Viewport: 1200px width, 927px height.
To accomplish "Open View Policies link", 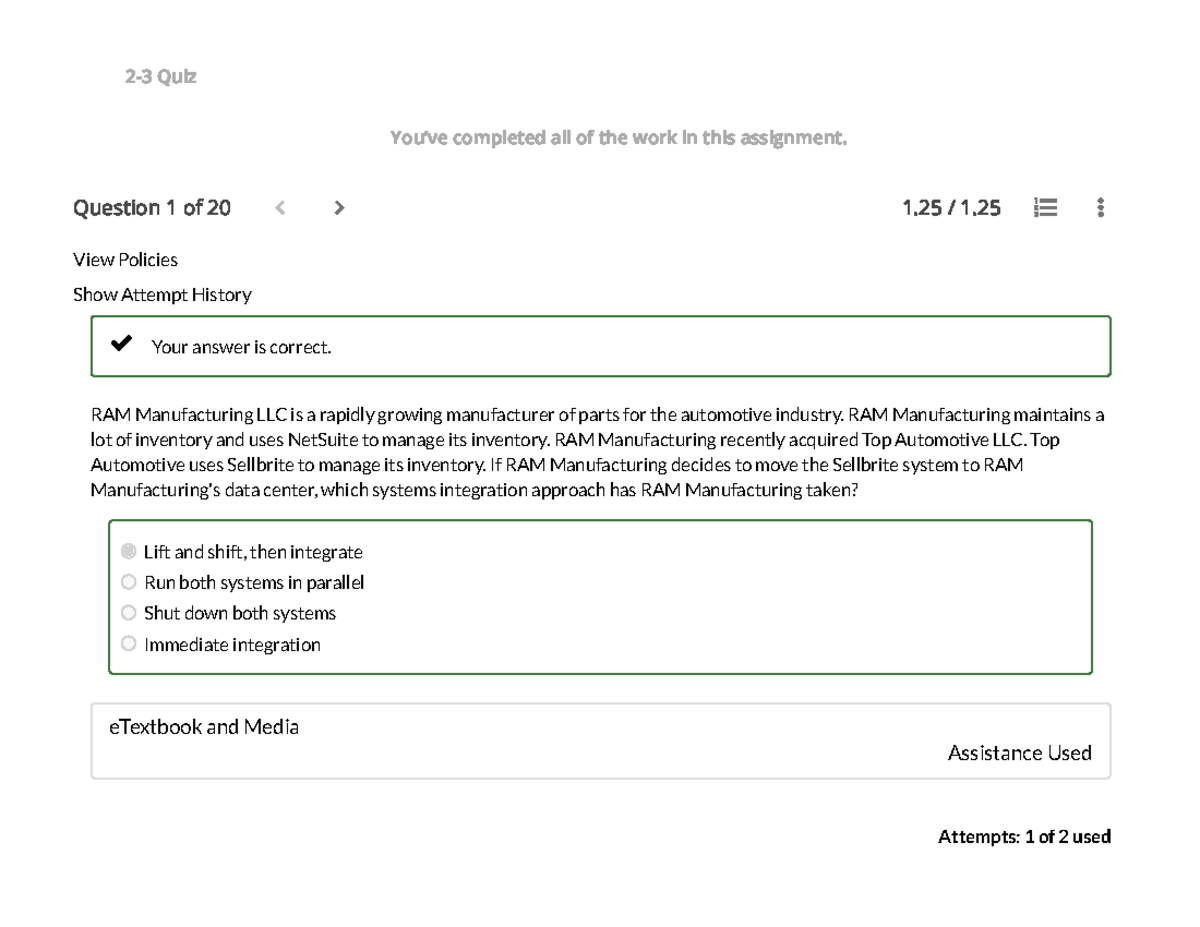I will (125, 260).
